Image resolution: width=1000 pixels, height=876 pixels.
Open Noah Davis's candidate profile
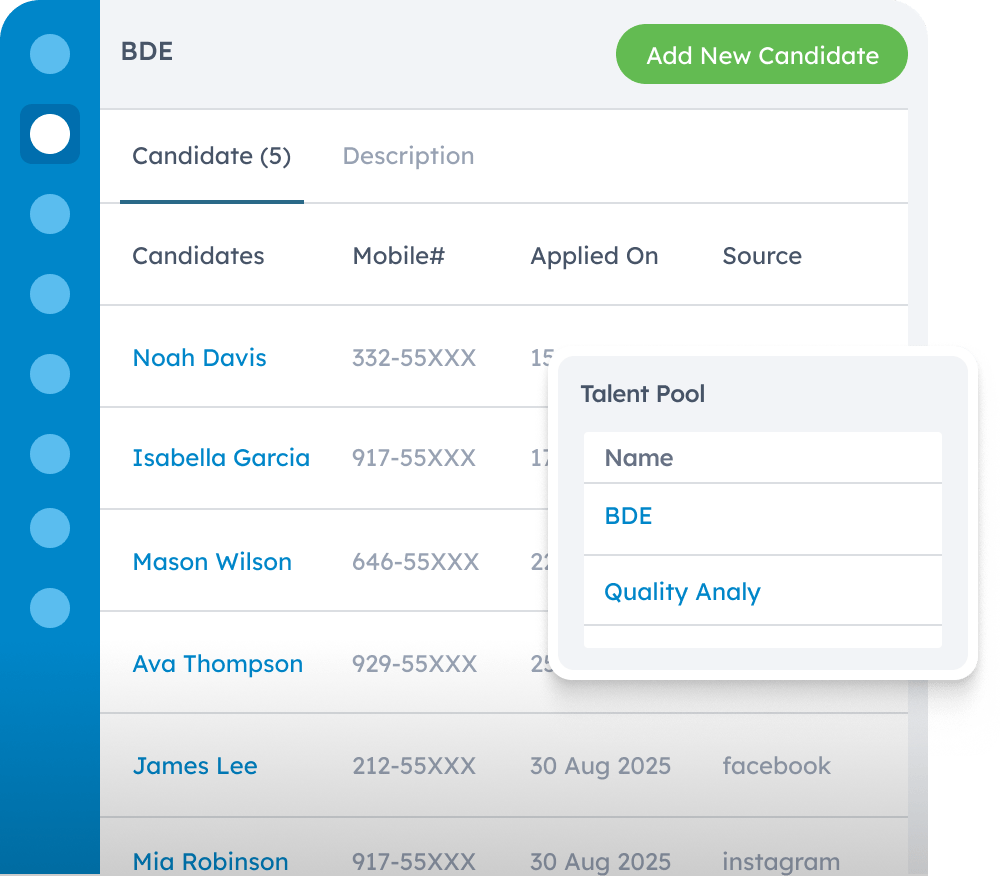tap(199, 358)
